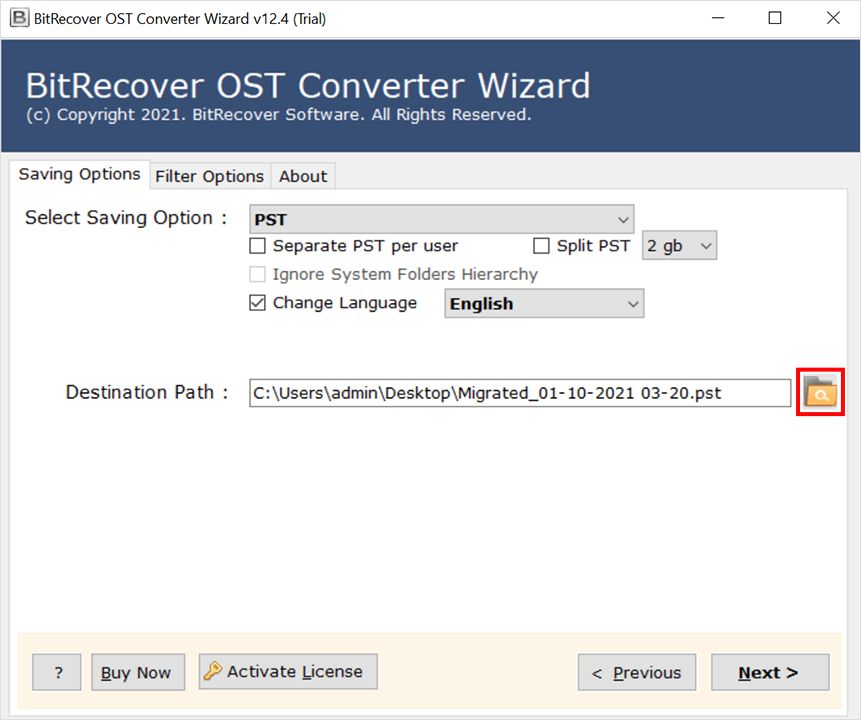Enable the Split PST checkbox
This screenshot has width=861, height=720.
(x=541, y=245)
